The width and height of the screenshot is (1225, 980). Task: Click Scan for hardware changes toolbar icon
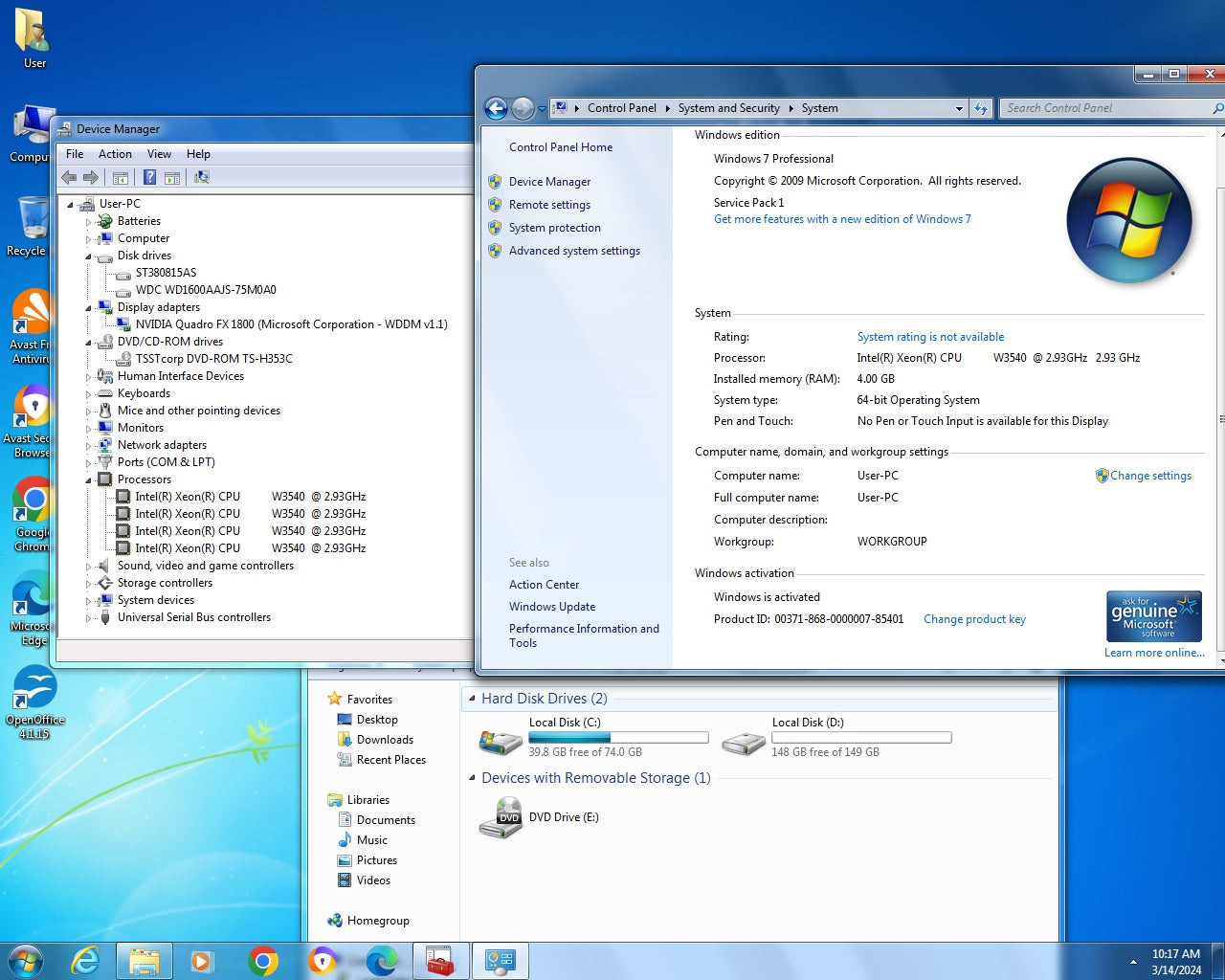point(201,177)
